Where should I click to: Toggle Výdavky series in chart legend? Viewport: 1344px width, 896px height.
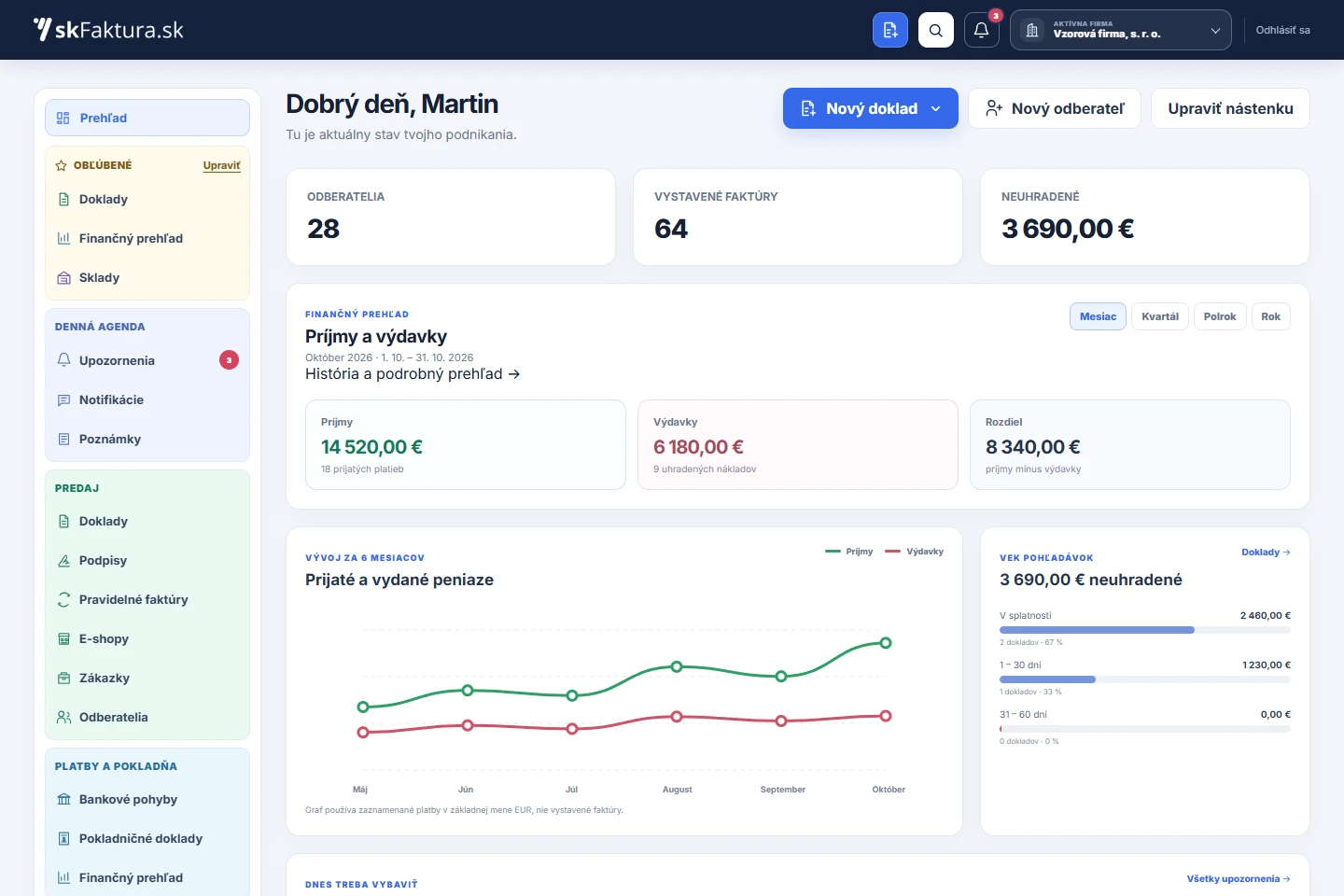pos(914,552)
